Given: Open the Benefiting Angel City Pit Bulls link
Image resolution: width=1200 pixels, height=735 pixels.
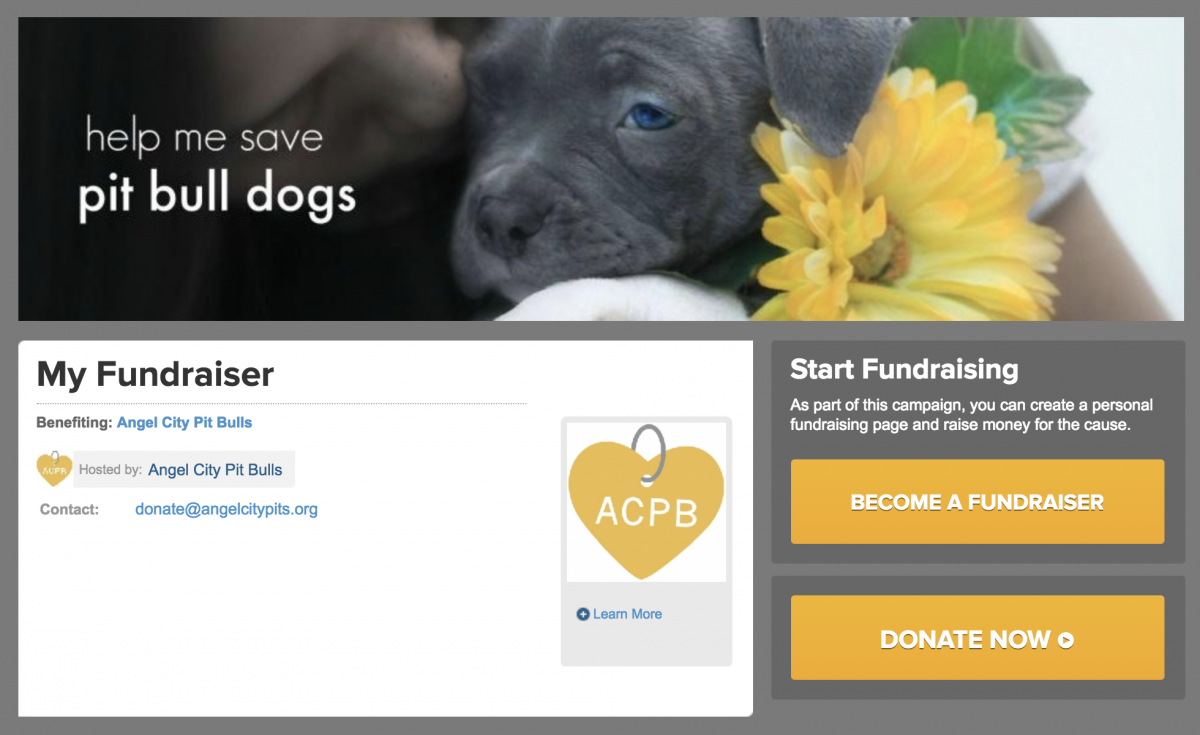Looking at the screenshot, I should pos(184,422).
